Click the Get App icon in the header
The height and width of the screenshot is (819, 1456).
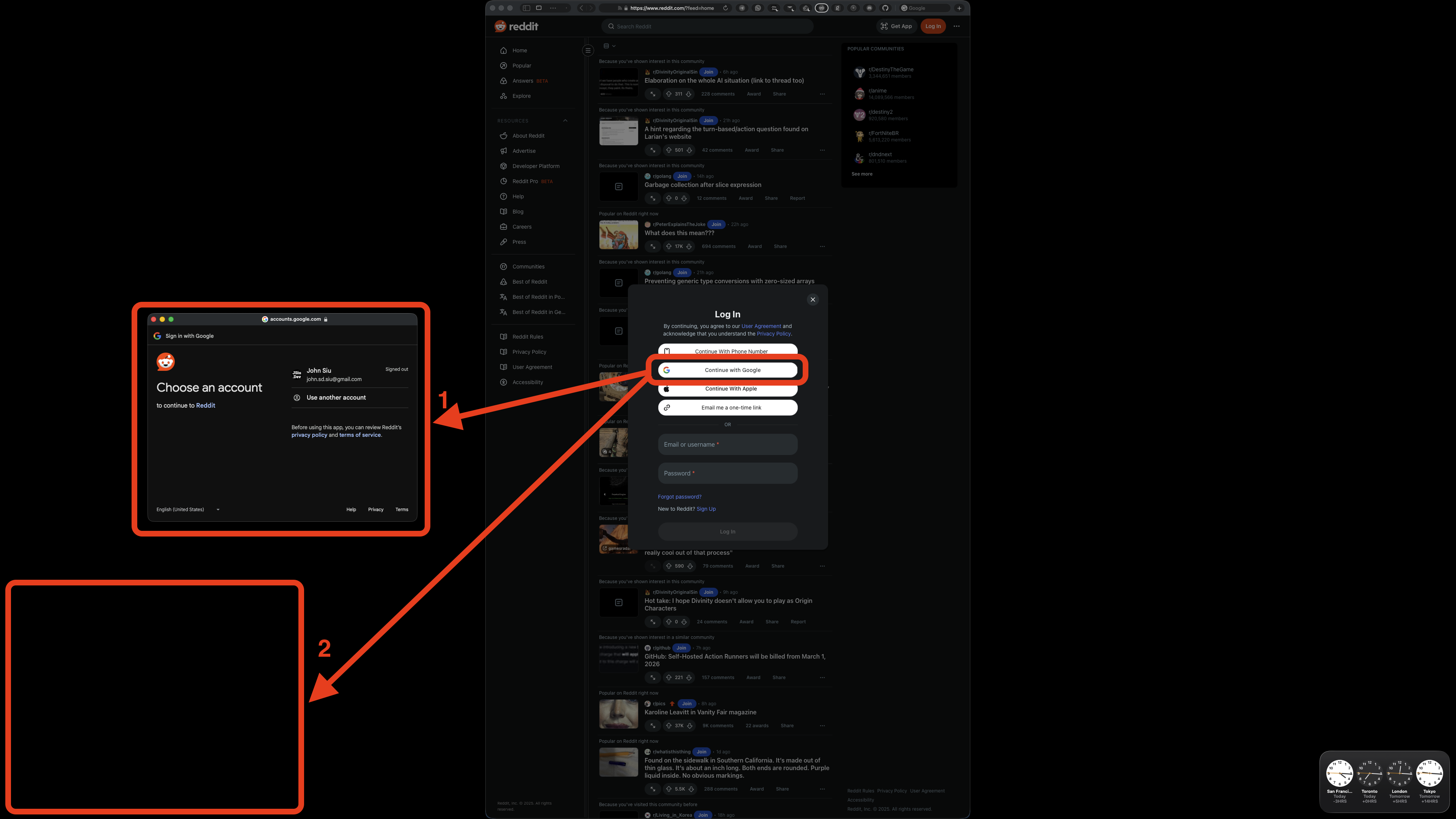pos(884,26)
